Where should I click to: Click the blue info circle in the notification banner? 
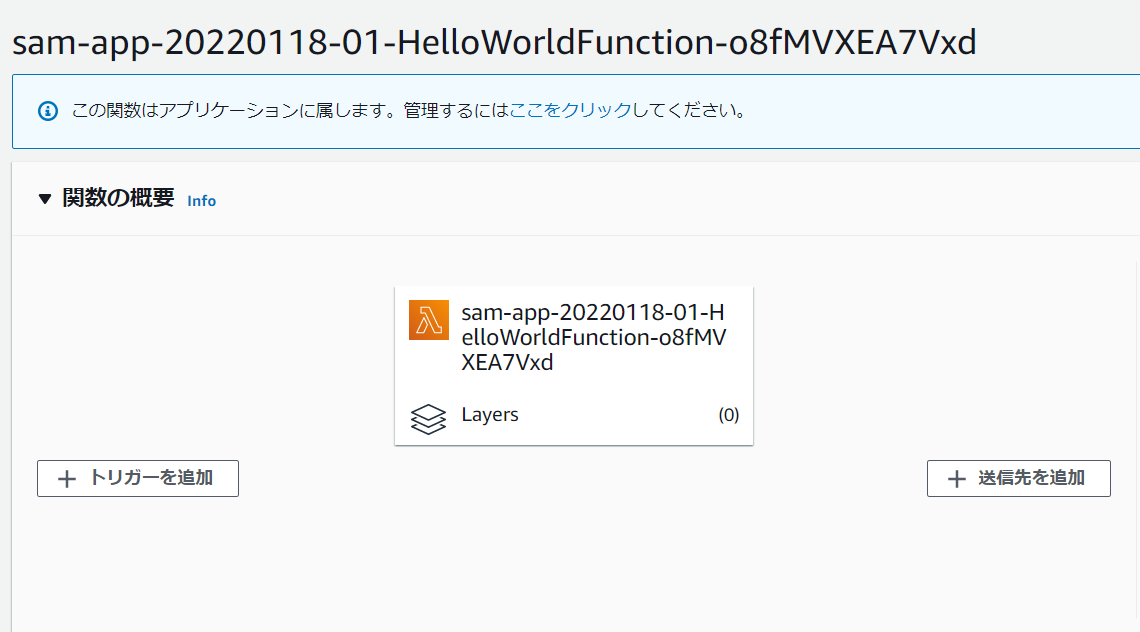click(49, 111)
